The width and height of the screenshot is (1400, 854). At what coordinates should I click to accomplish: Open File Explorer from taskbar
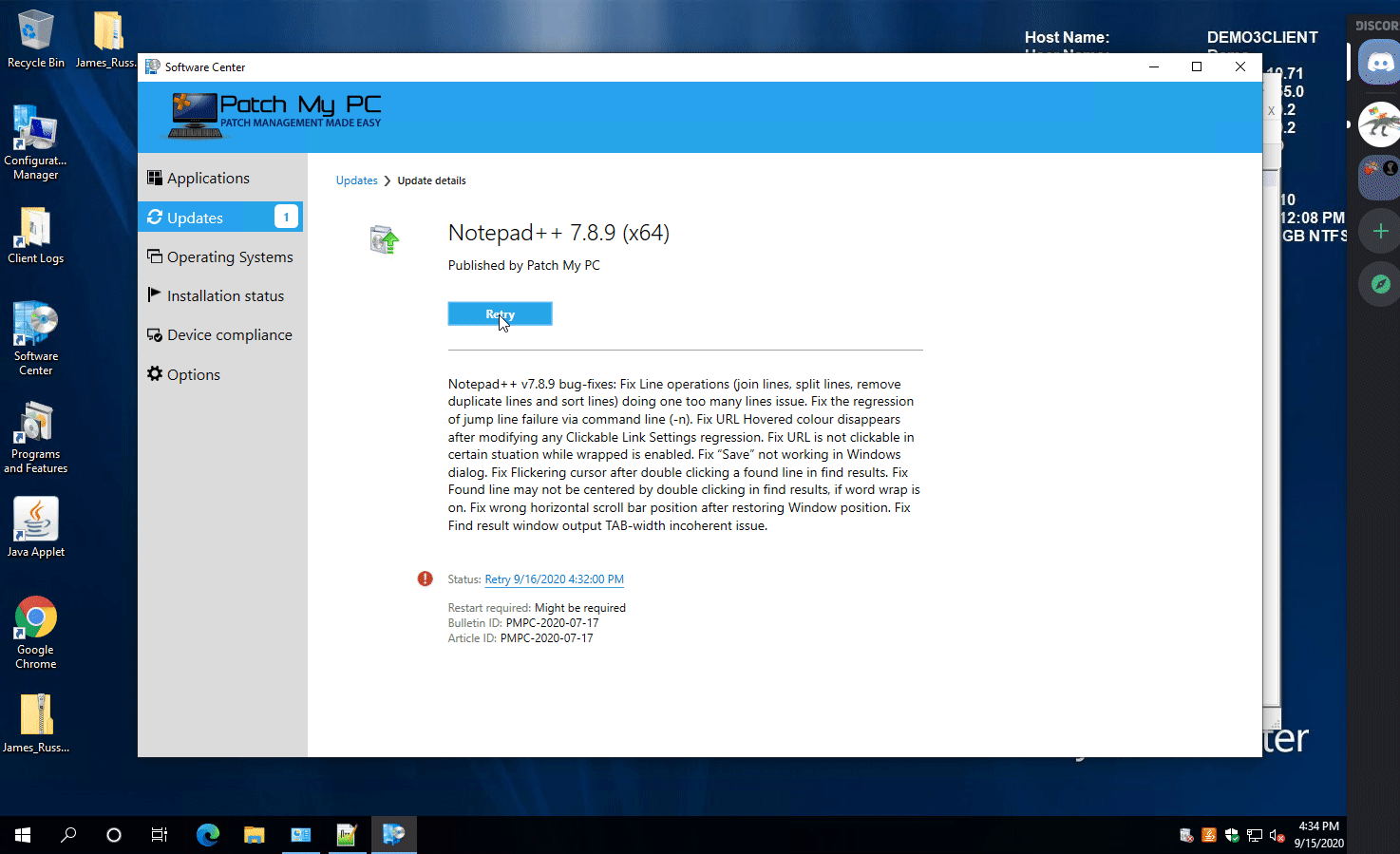[x=254, y=835]
